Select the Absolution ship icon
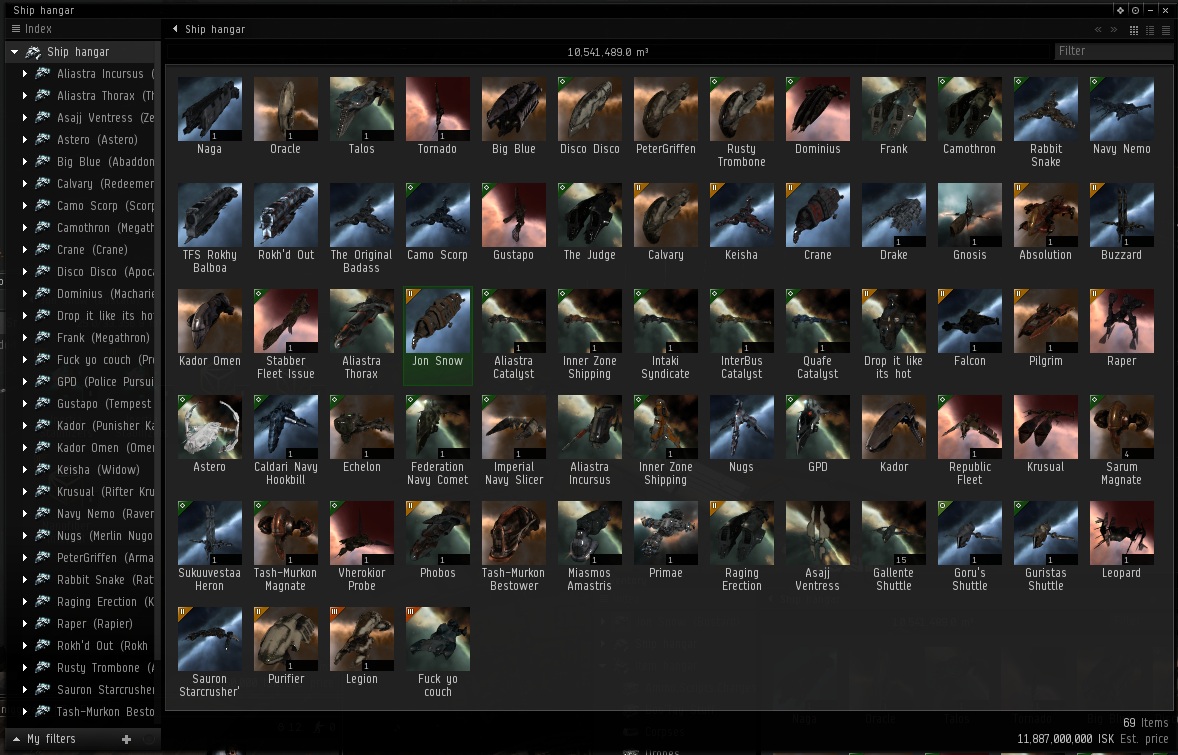 click(x=1046, y=215)
